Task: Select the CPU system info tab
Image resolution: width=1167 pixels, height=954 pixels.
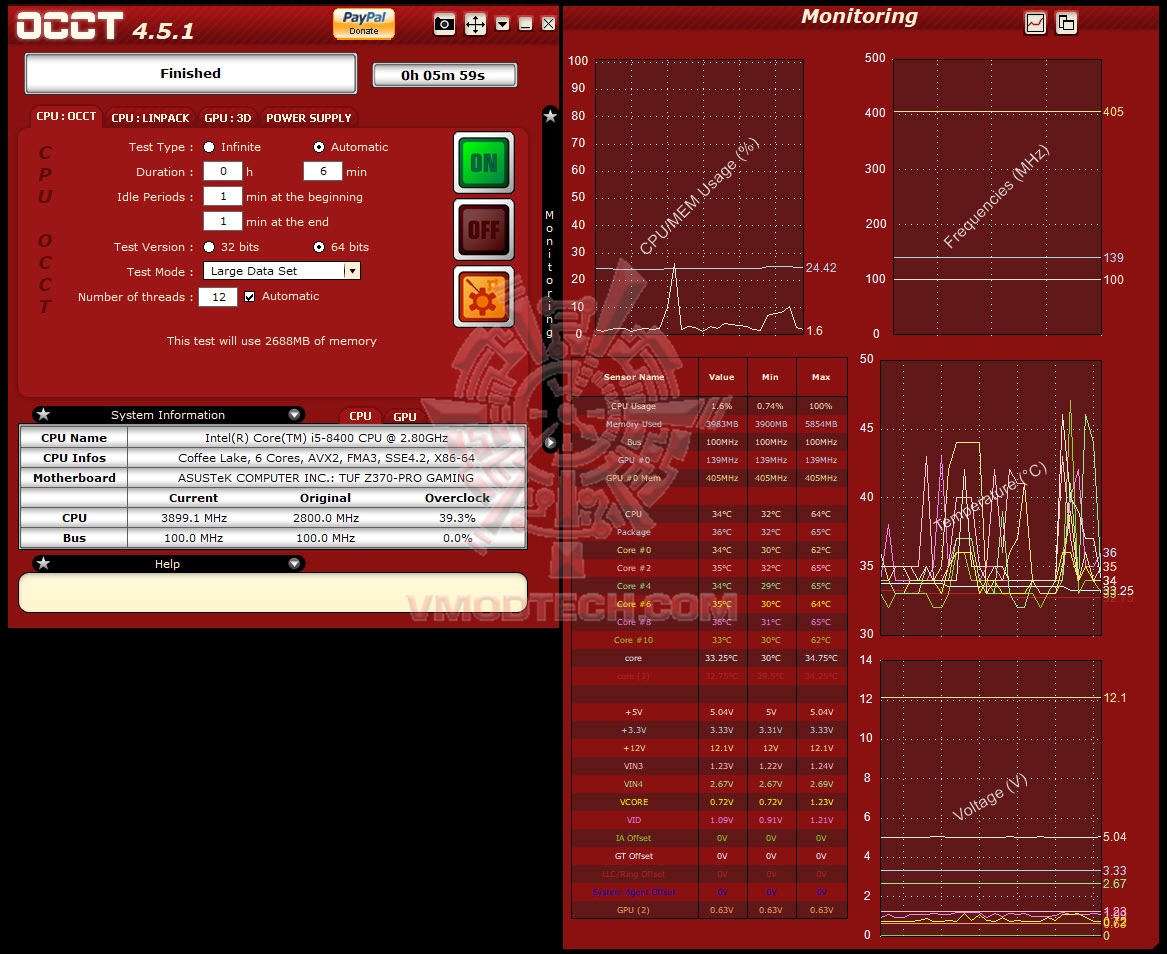Action: click(360, 417)
